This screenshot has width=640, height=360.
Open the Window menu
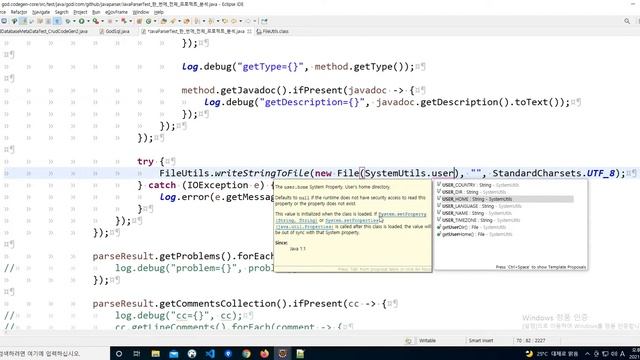pos(141,12)
